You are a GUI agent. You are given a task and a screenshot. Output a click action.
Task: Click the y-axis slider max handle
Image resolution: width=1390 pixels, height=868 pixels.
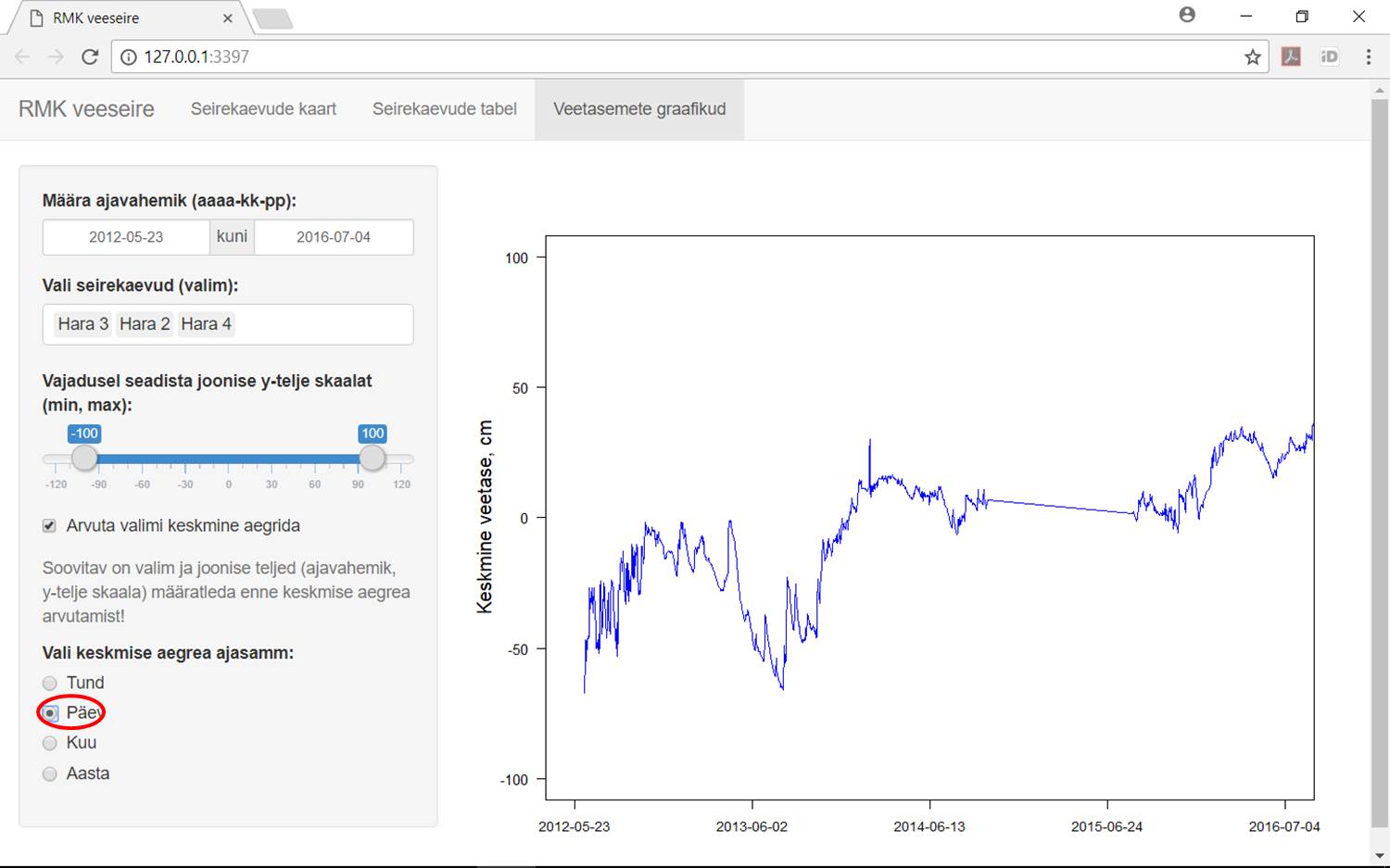pyautogui.click(x=373, y=458)
